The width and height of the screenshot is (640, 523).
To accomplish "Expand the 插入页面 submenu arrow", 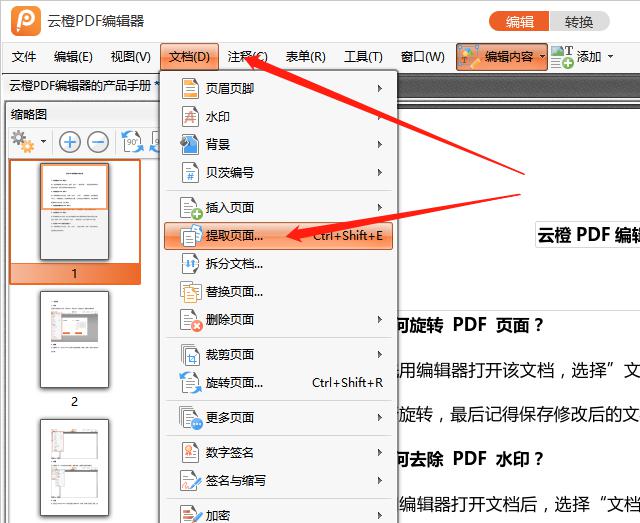I will click(x=380, y=207).
